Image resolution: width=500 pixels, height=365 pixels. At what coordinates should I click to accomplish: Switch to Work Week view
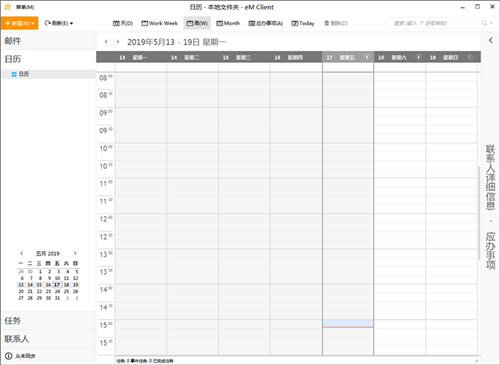[x=159, y=23]
